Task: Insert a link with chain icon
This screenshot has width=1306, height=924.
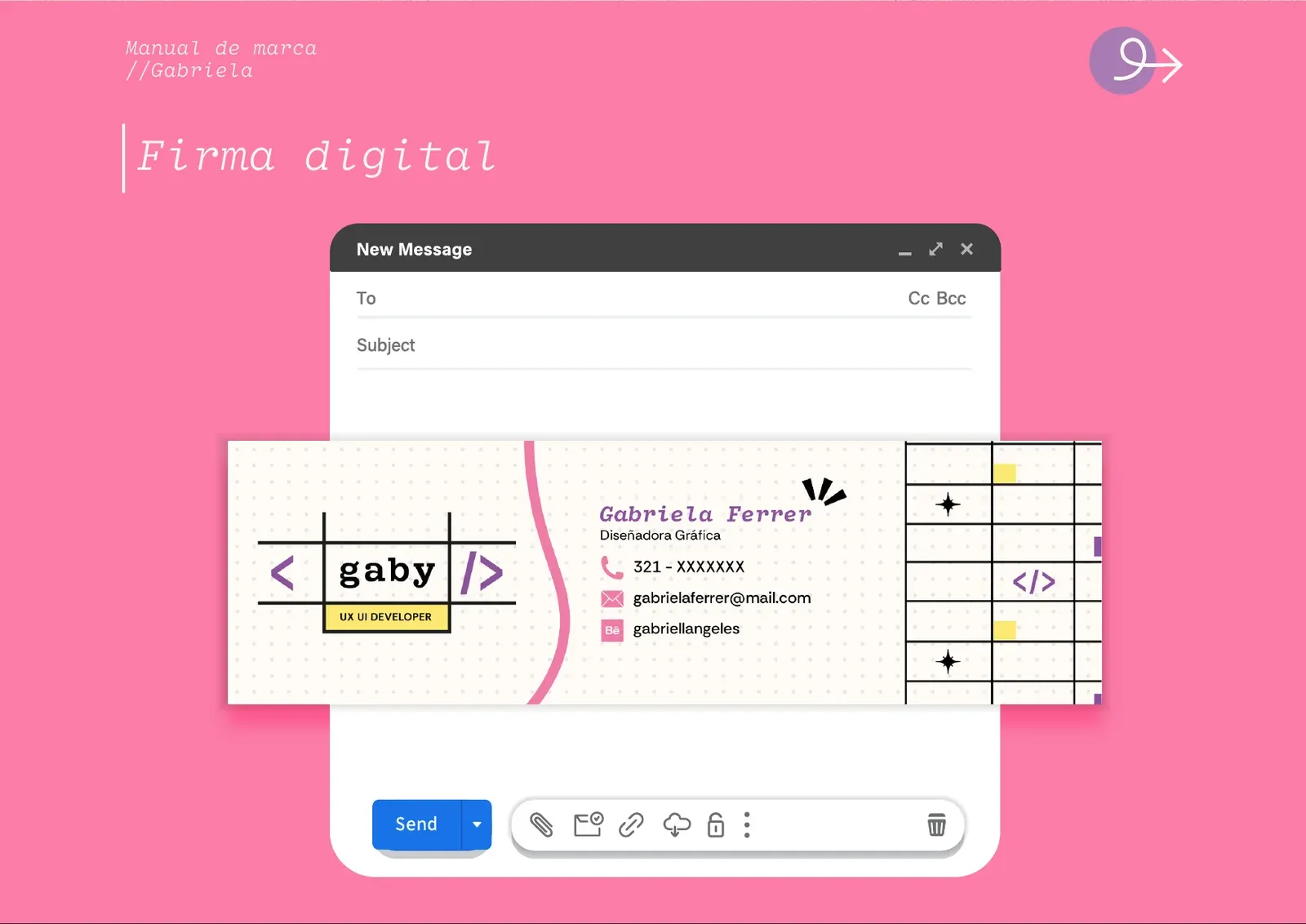Action: point(631,825)
